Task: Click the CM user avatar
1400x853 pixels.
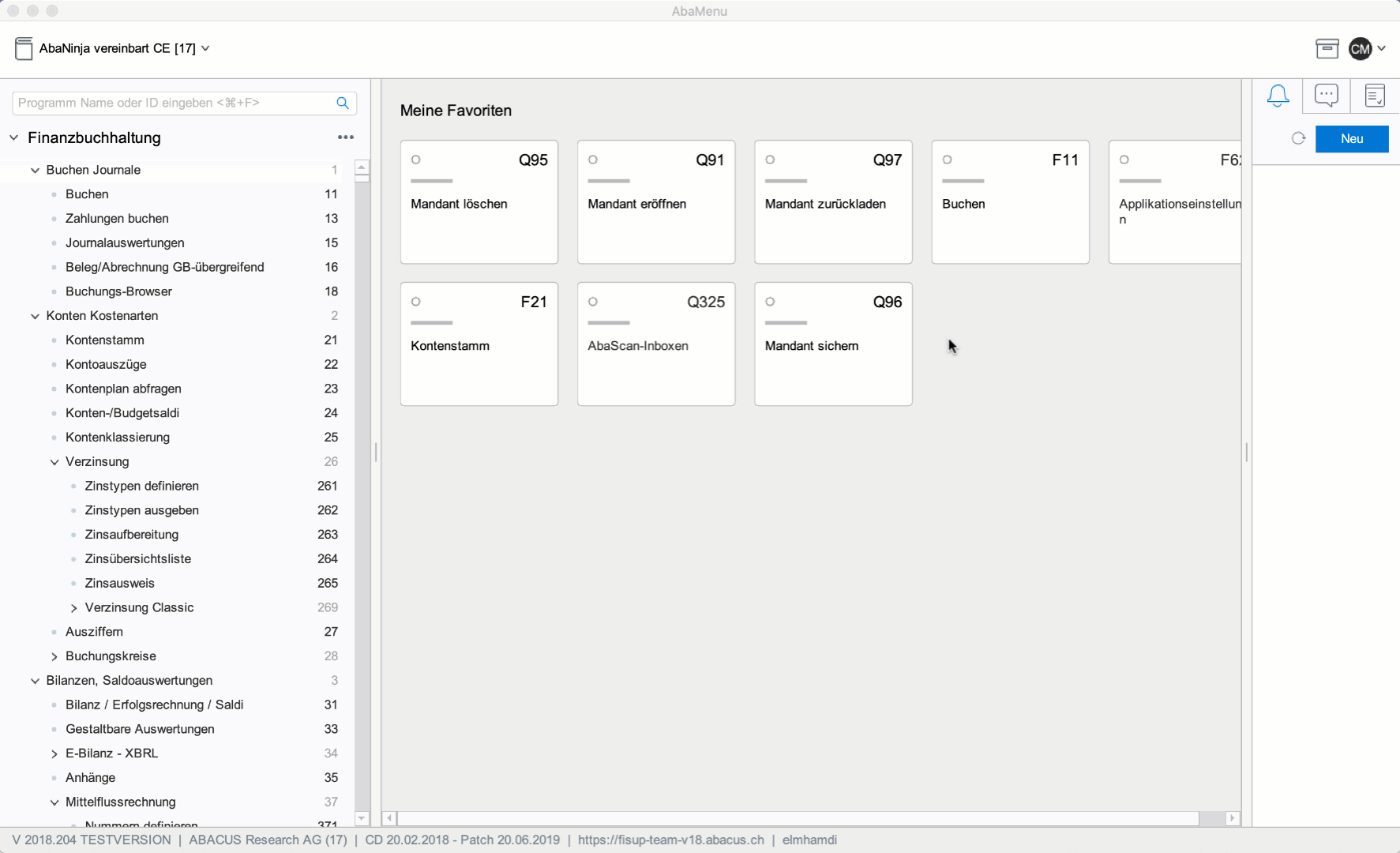Action: (1360, 49)
